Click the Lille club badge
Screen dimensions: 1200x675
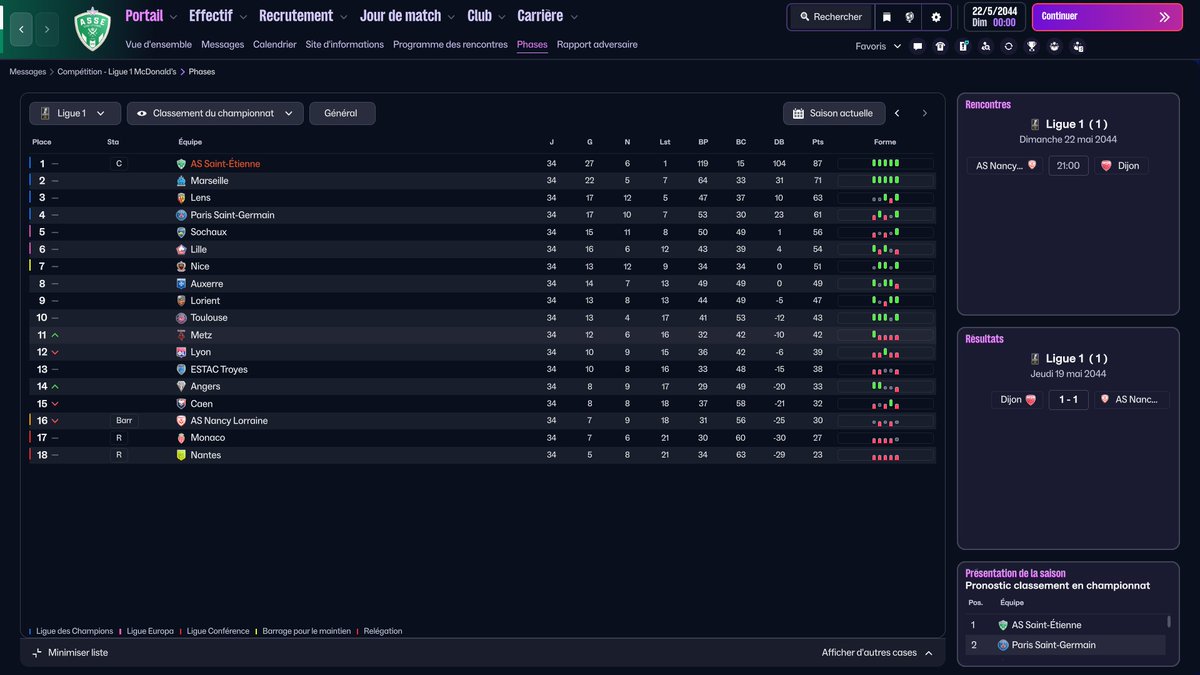tap(181, 249)
